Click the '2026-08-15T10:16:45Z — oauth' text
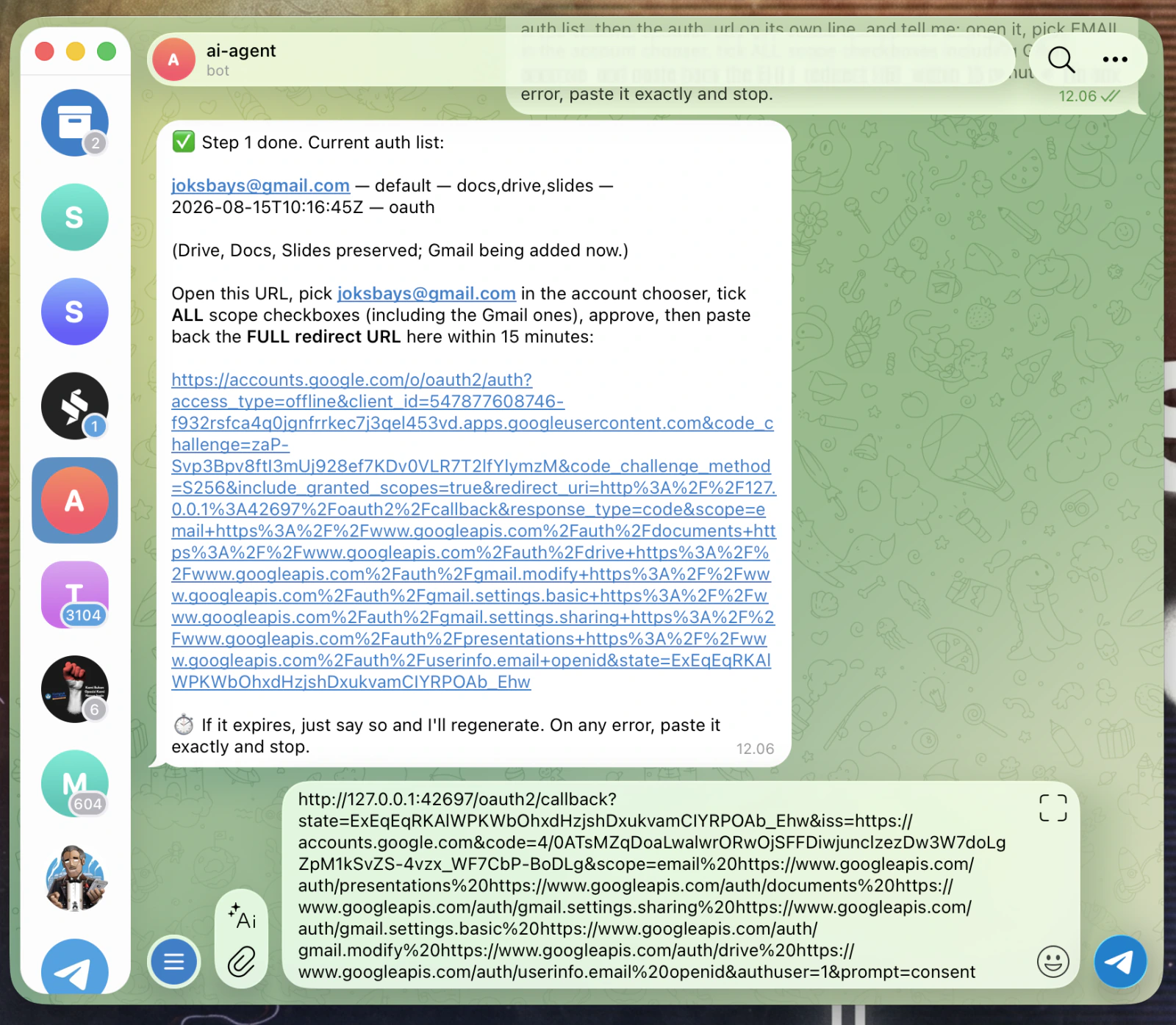The height and width of the screenshot is (1025, 1176). point(303,207)
